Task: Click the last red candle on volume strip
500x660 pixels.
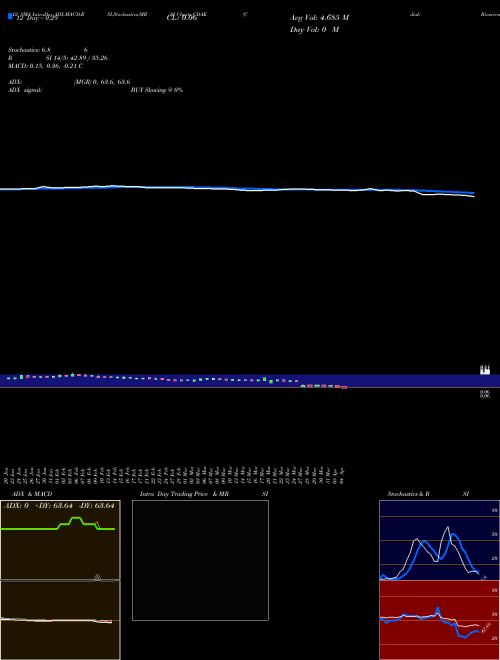Action: coord(344,387)
